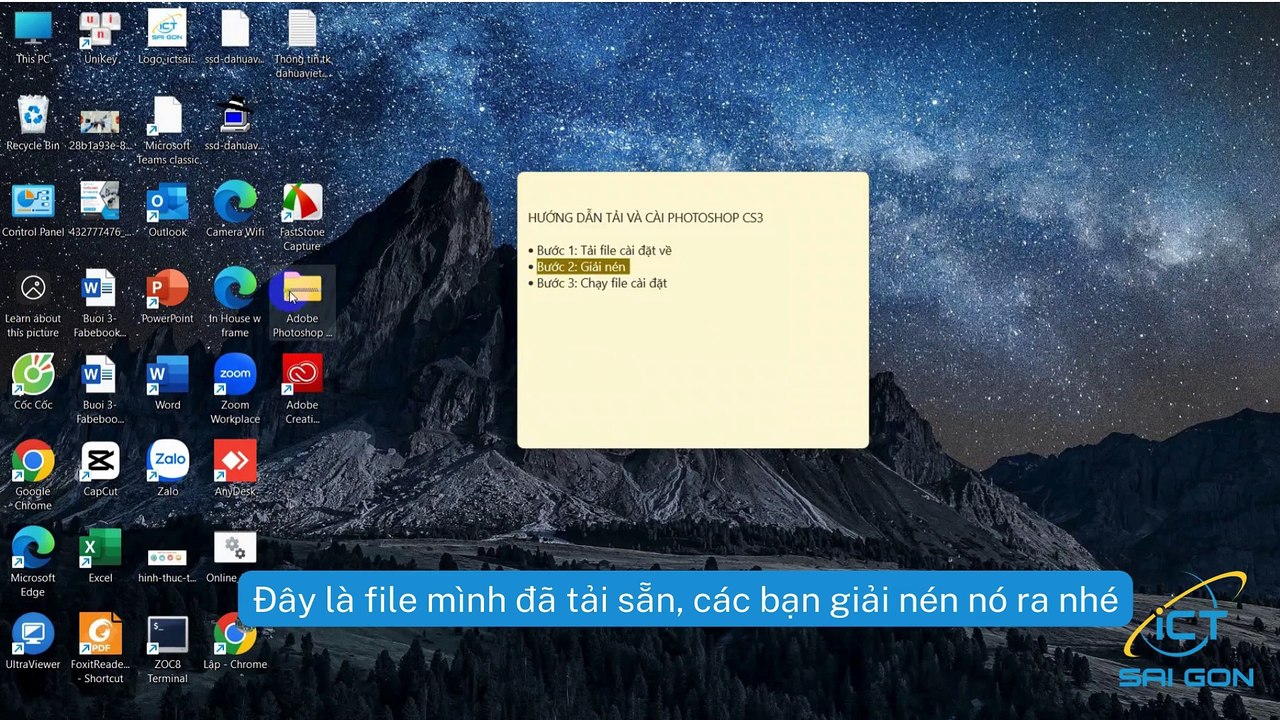Click the line "Bước 3: Chạy file cài đặt"

[602, 283]
